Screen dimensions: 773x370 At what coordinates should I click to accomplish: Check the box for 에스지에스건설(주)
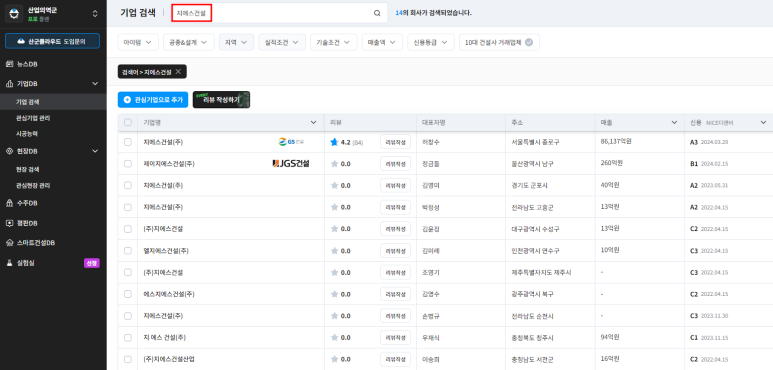click(128, 294)
